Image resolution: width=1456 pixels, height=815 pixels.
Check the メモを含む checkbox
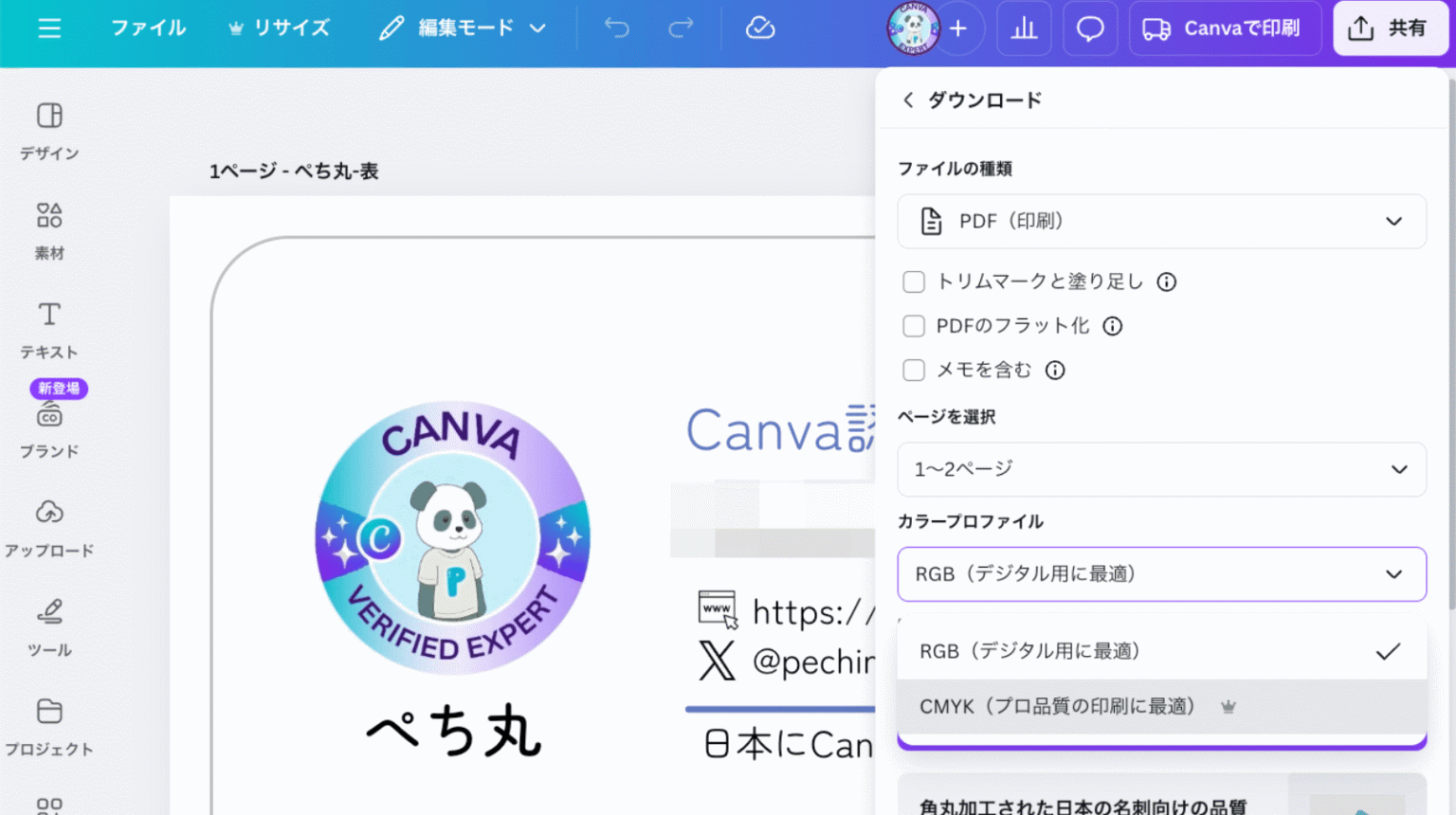913,370
